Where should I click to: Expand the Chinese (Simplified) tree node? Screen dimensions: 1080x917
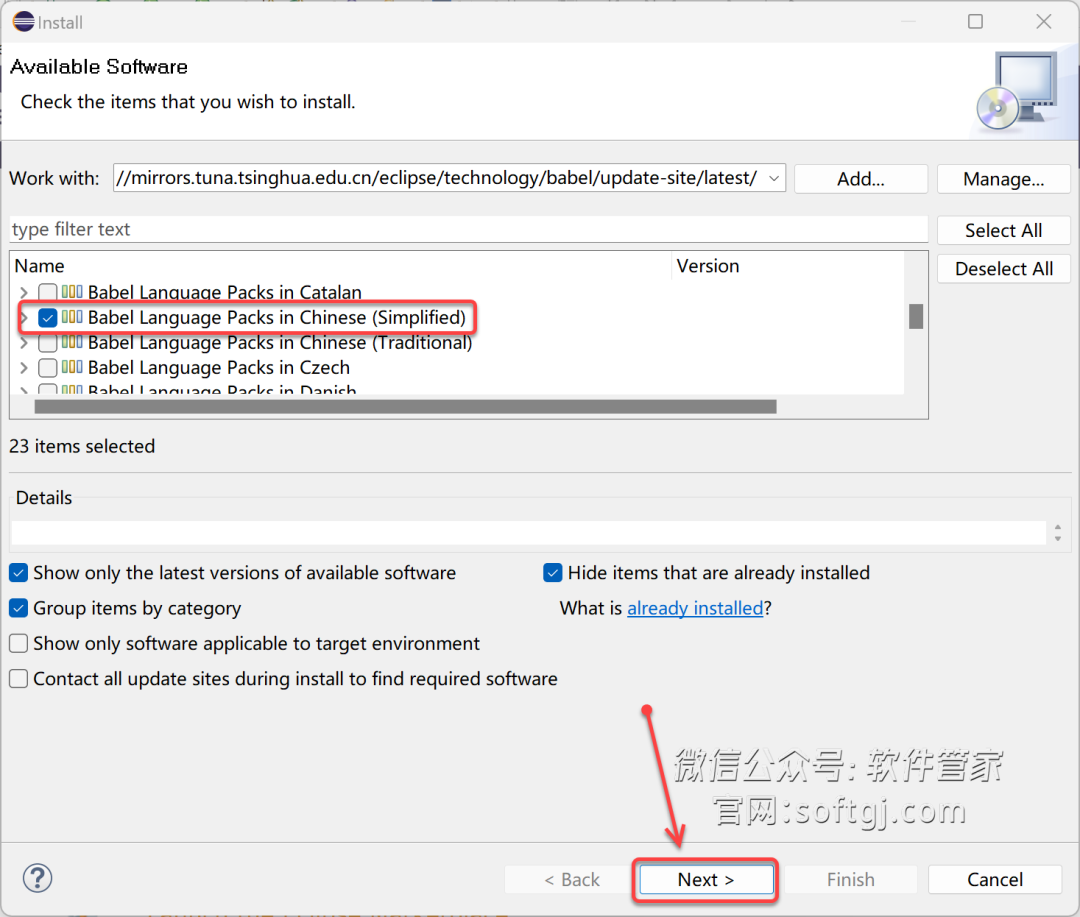pos(23,318)
